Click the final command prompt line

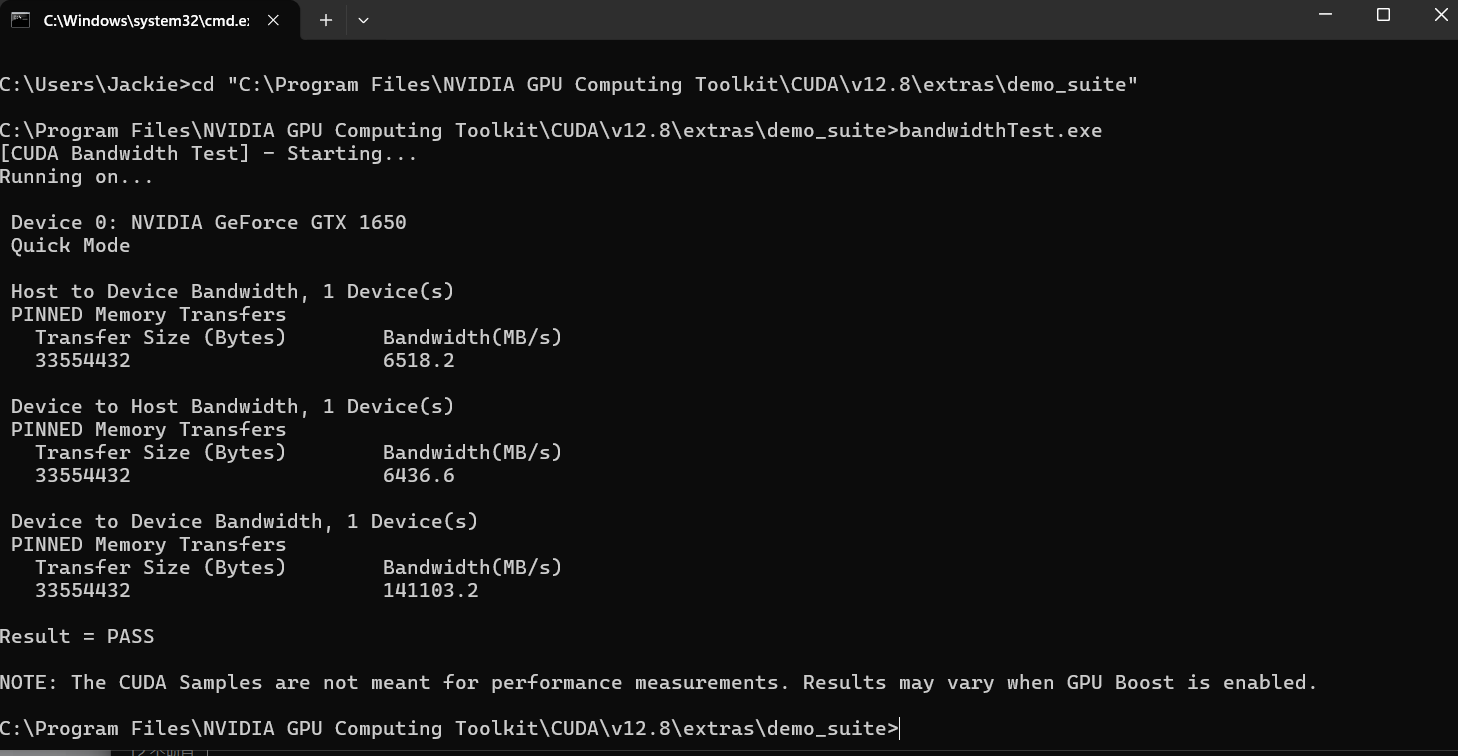(x=449, y=729)
